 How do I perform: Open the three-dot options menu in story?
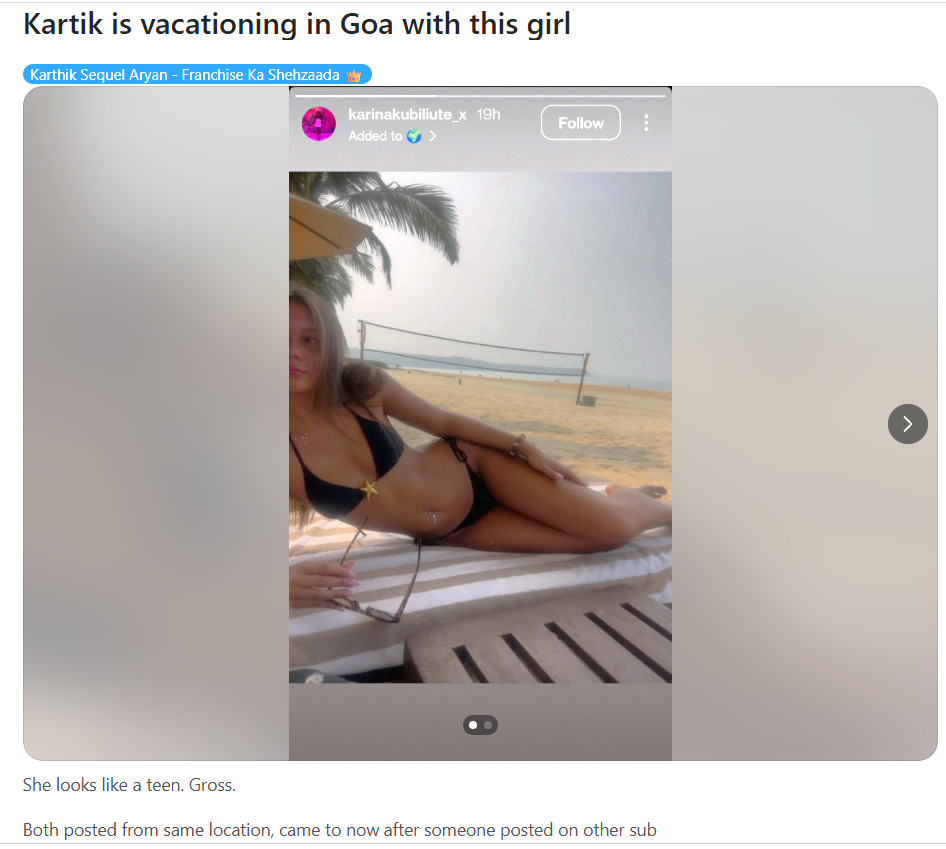(x=646, y=122)
